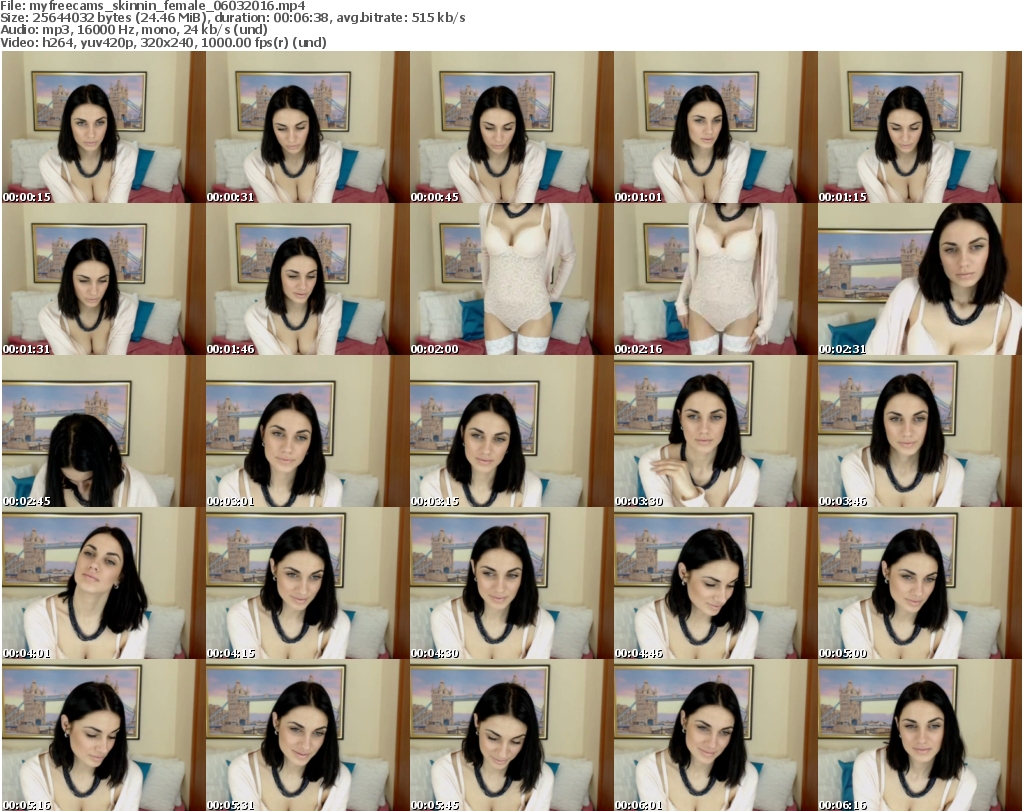Choose the thumbnail at 00:05:00
The height and width of the screenshot is (811, 1024).
919,583
